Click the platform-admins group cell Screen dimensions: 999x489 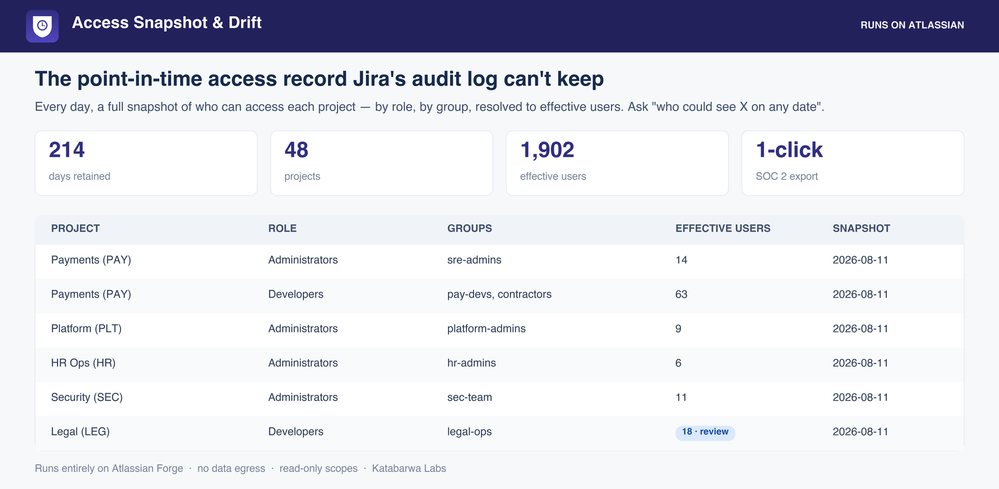point(486,329)
